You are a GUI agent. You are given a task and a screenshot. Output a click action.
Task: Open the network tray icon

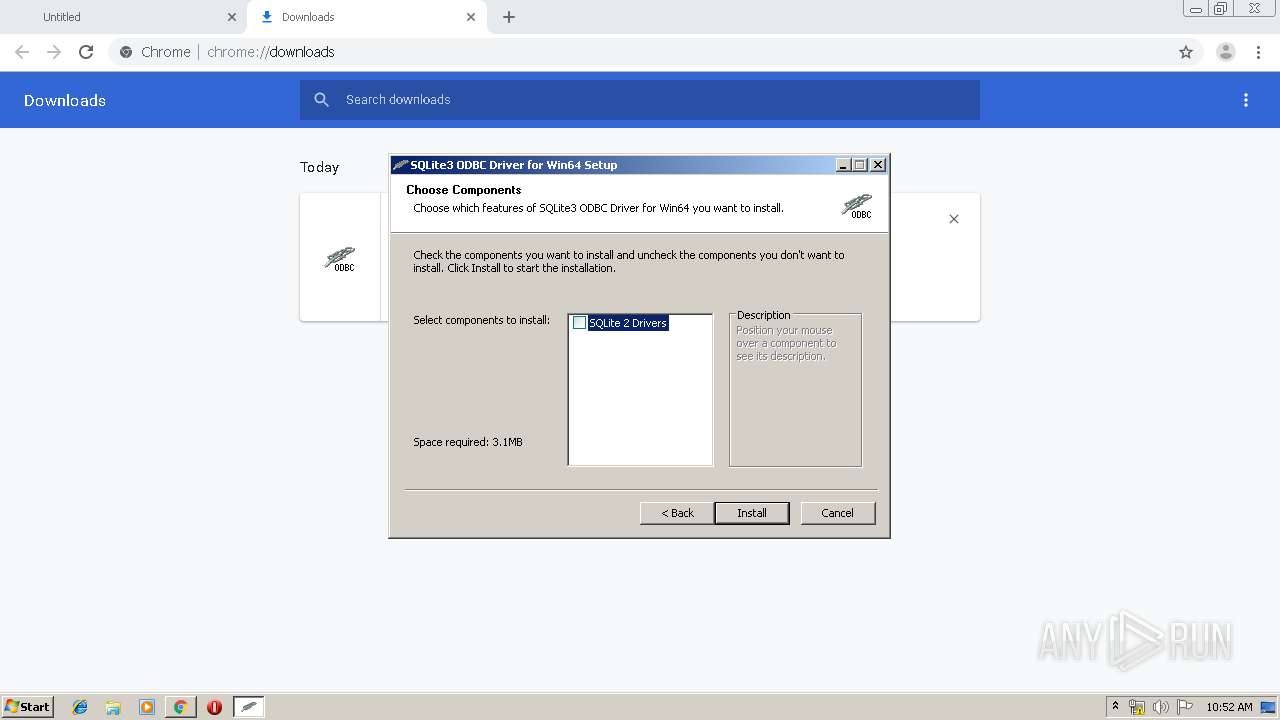pos(1137,707)
